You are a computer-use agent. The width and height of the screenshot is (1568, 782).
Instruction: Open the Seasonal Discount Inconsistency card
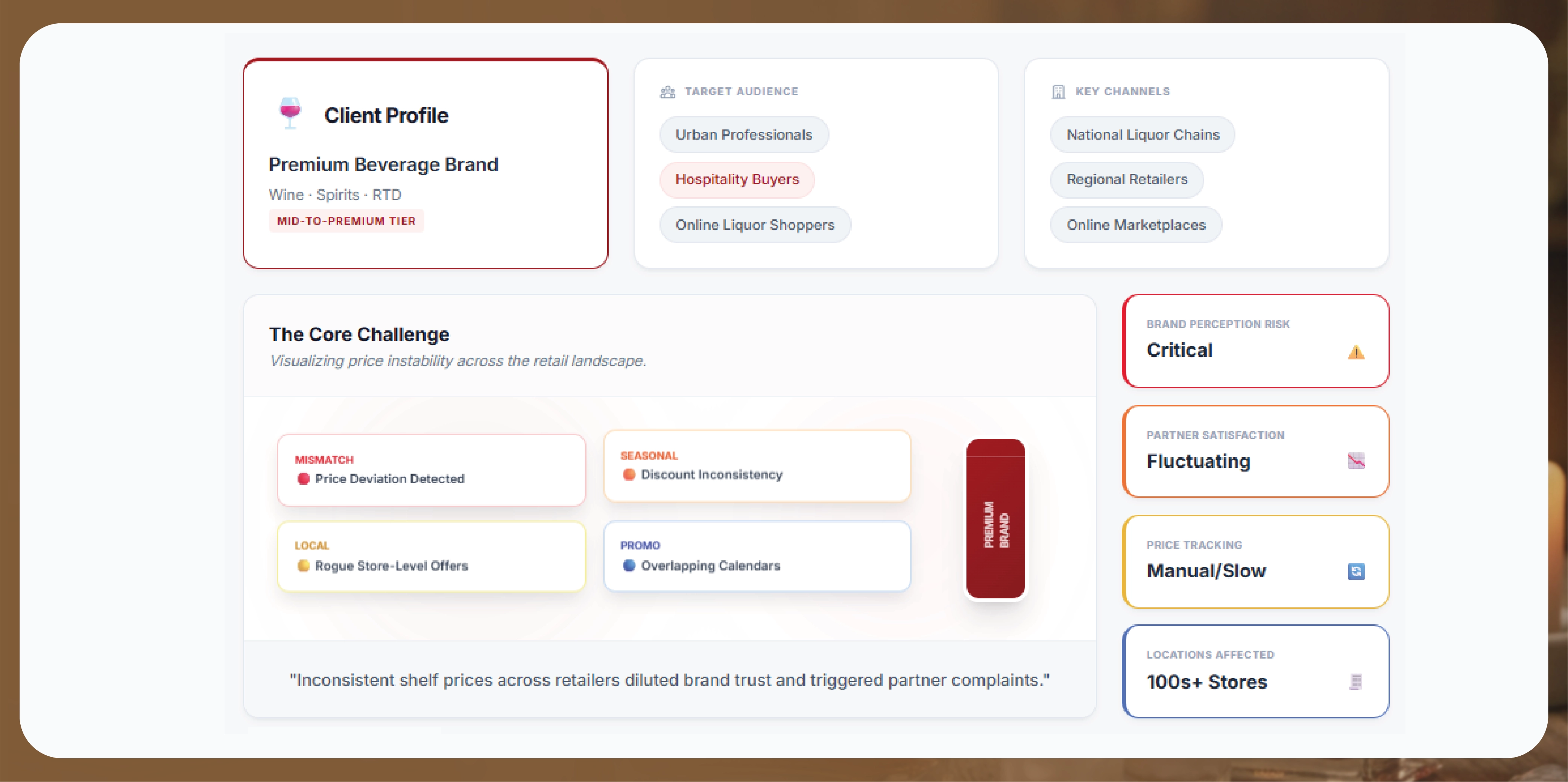coord(757,466)
